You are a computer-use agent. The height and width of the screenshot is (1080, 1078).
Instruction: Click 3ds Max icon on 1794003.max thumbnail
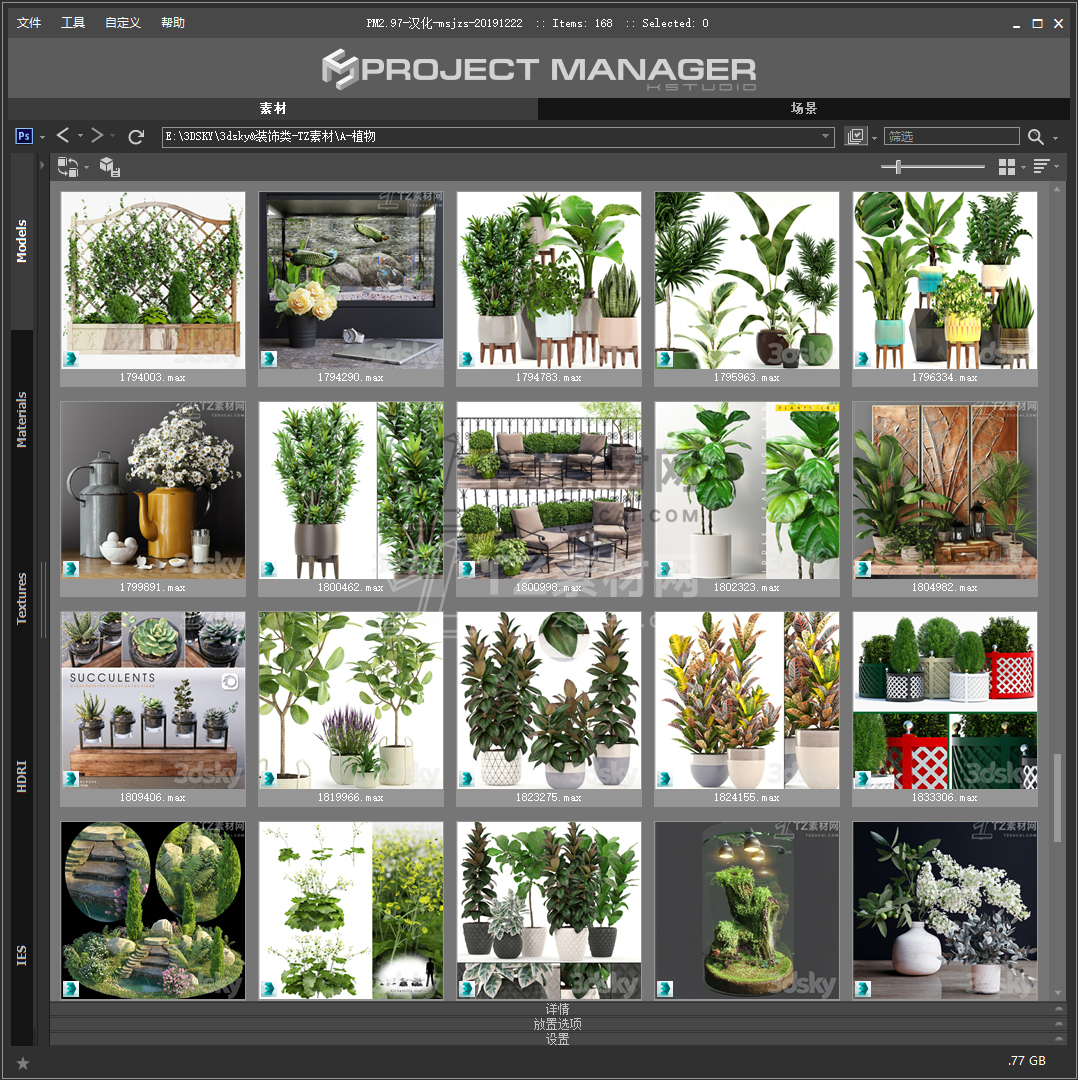pyautogui.click(x=71, y=359)
